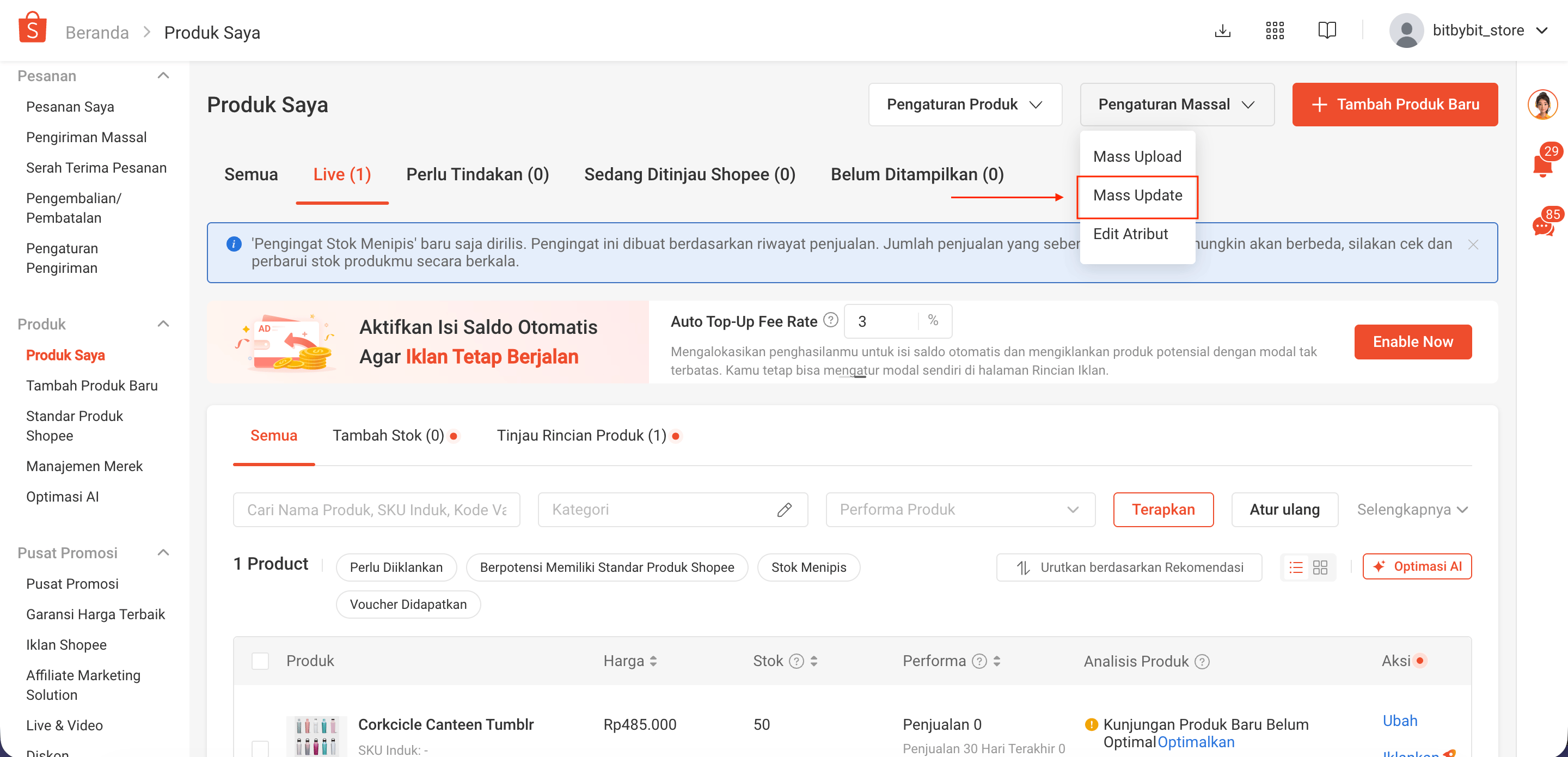Click the yellow warning icon in Analisis Produk

click(1092, 724)
